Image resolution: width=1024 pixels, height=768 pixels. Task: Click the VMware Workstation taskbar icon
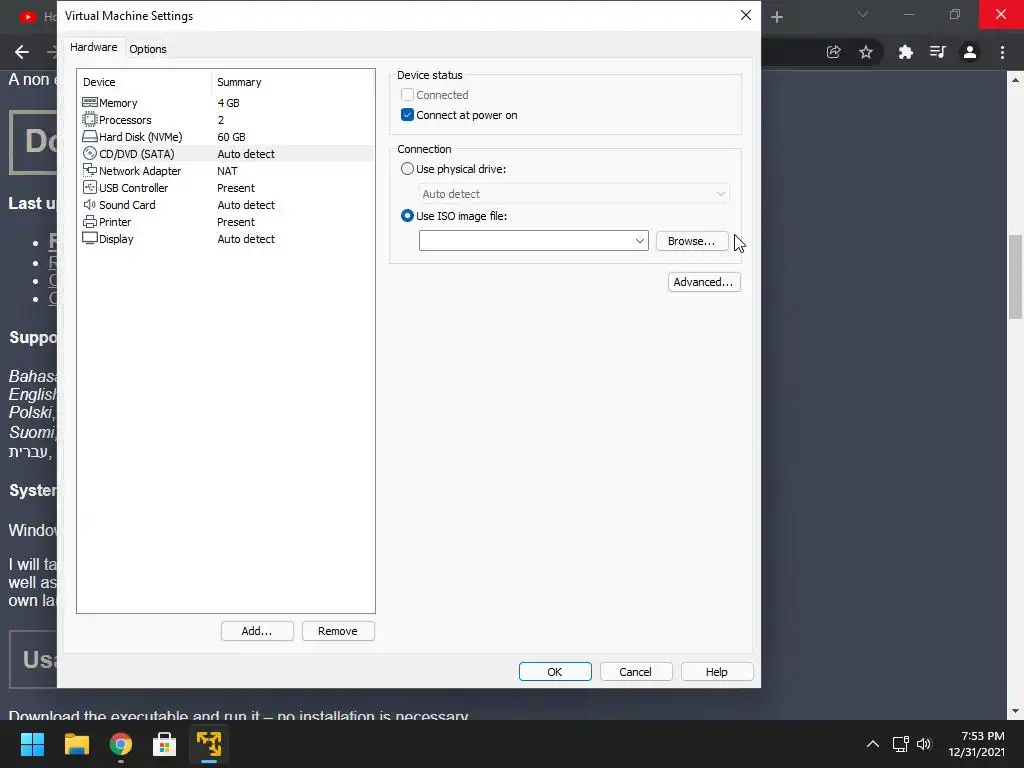(x=209, y=744)
